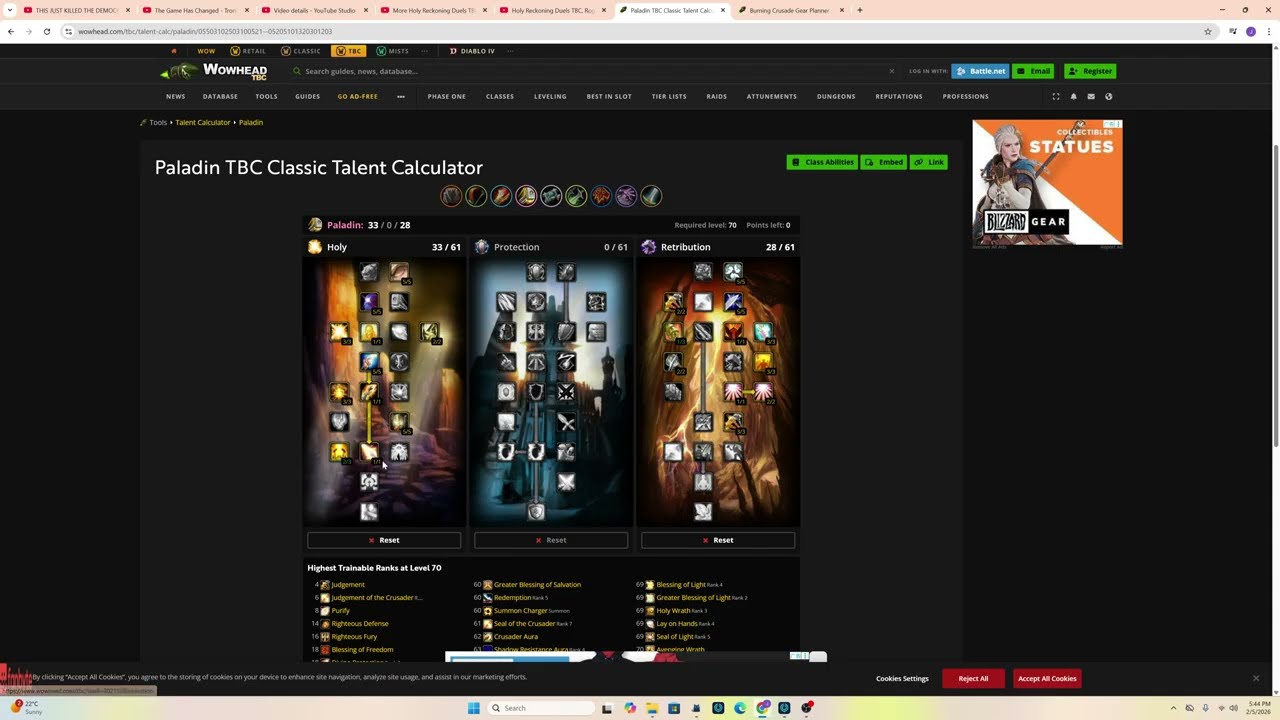Open the PROFESSIONS menu

965,97
